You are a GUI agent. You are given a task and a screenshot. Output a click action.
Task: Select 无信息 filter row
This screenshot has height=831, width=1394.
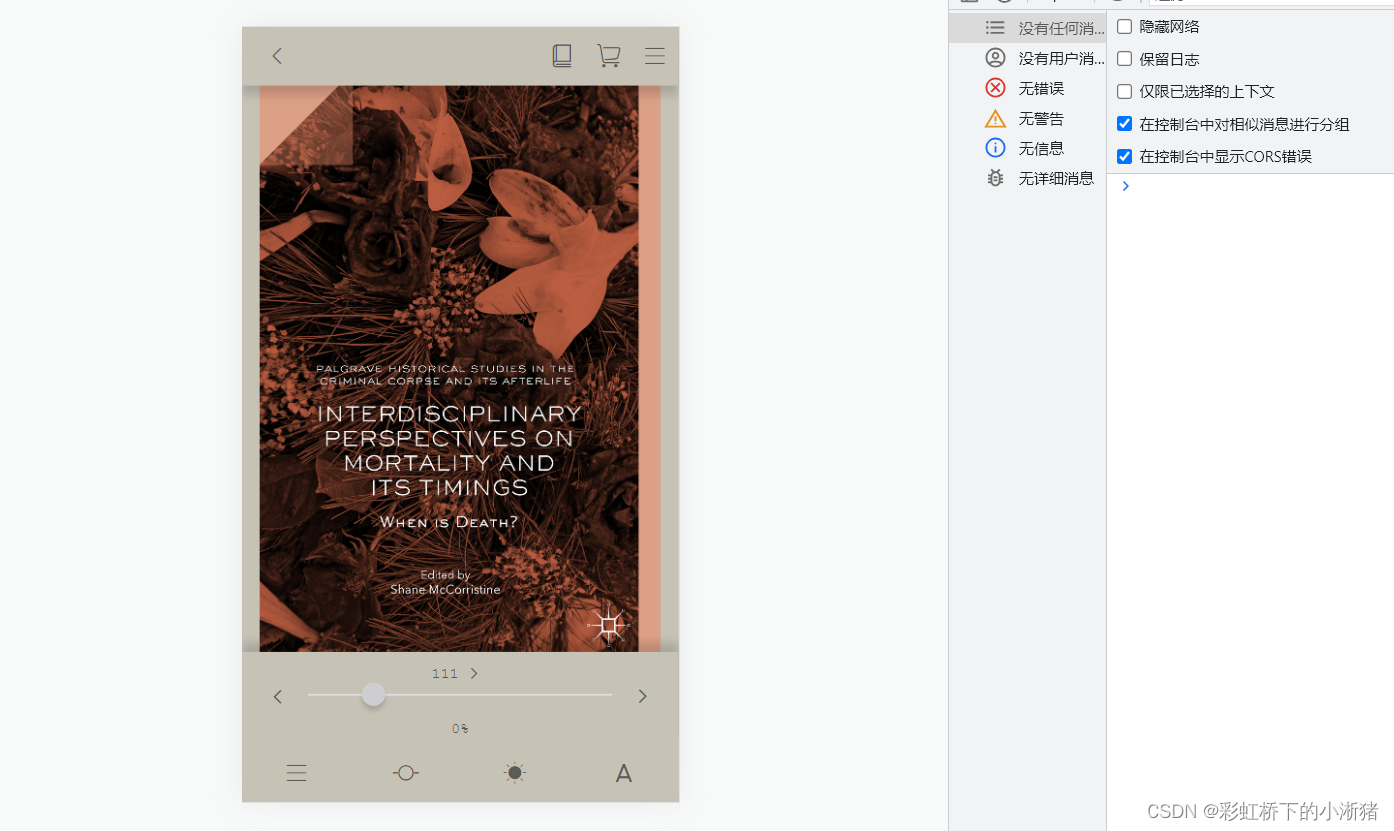tap(1028, 148)
